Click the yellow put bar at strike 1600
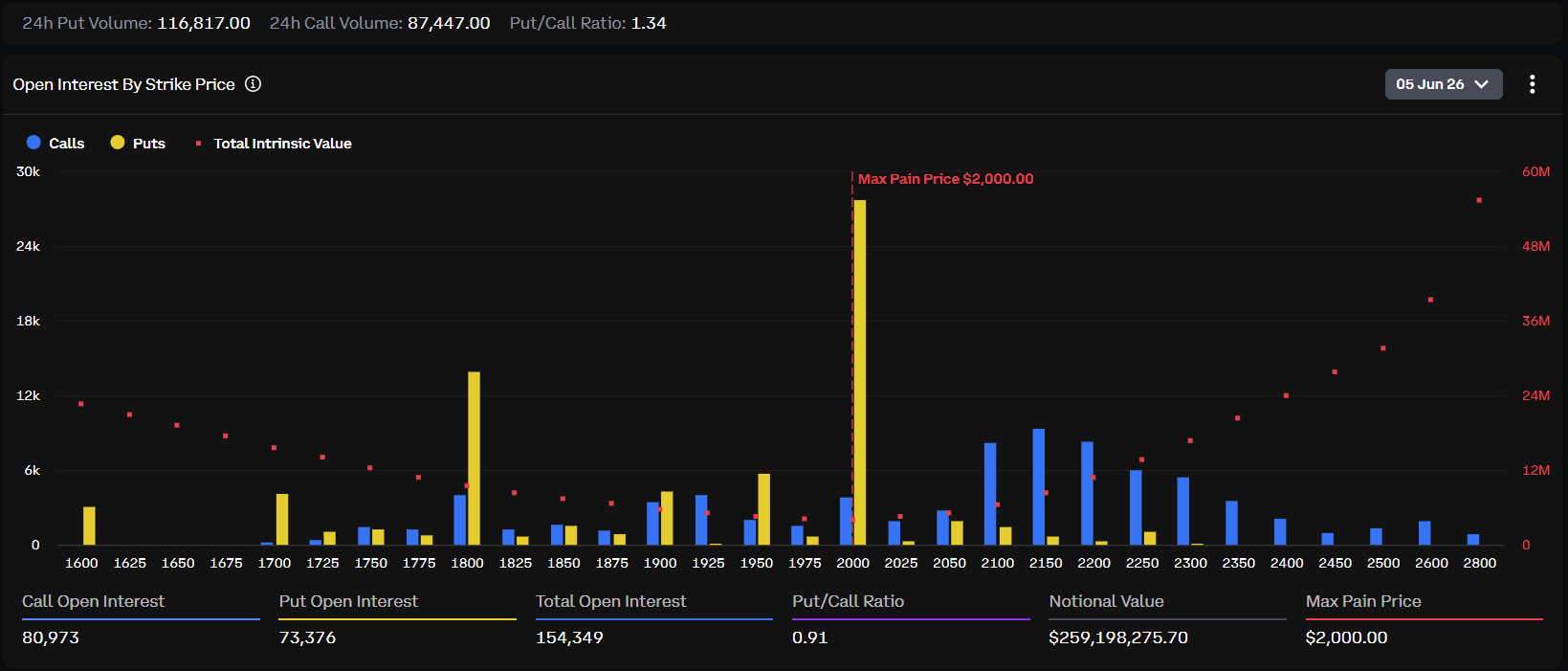Viewport: 1568px width, 671px height. click(x=89, y=526)
